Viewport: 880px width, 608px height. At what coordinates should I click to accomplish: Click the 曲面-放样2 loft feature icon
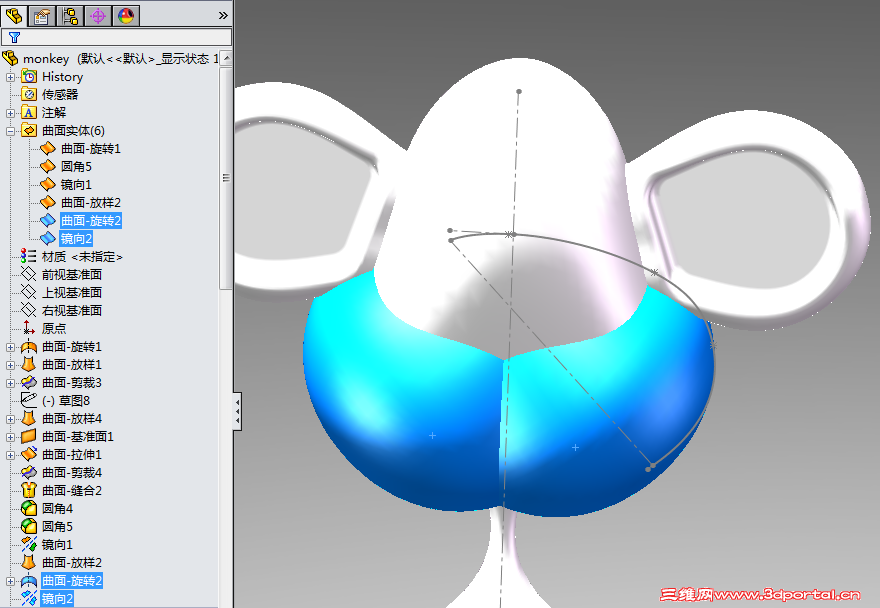(x=29, y=562)
